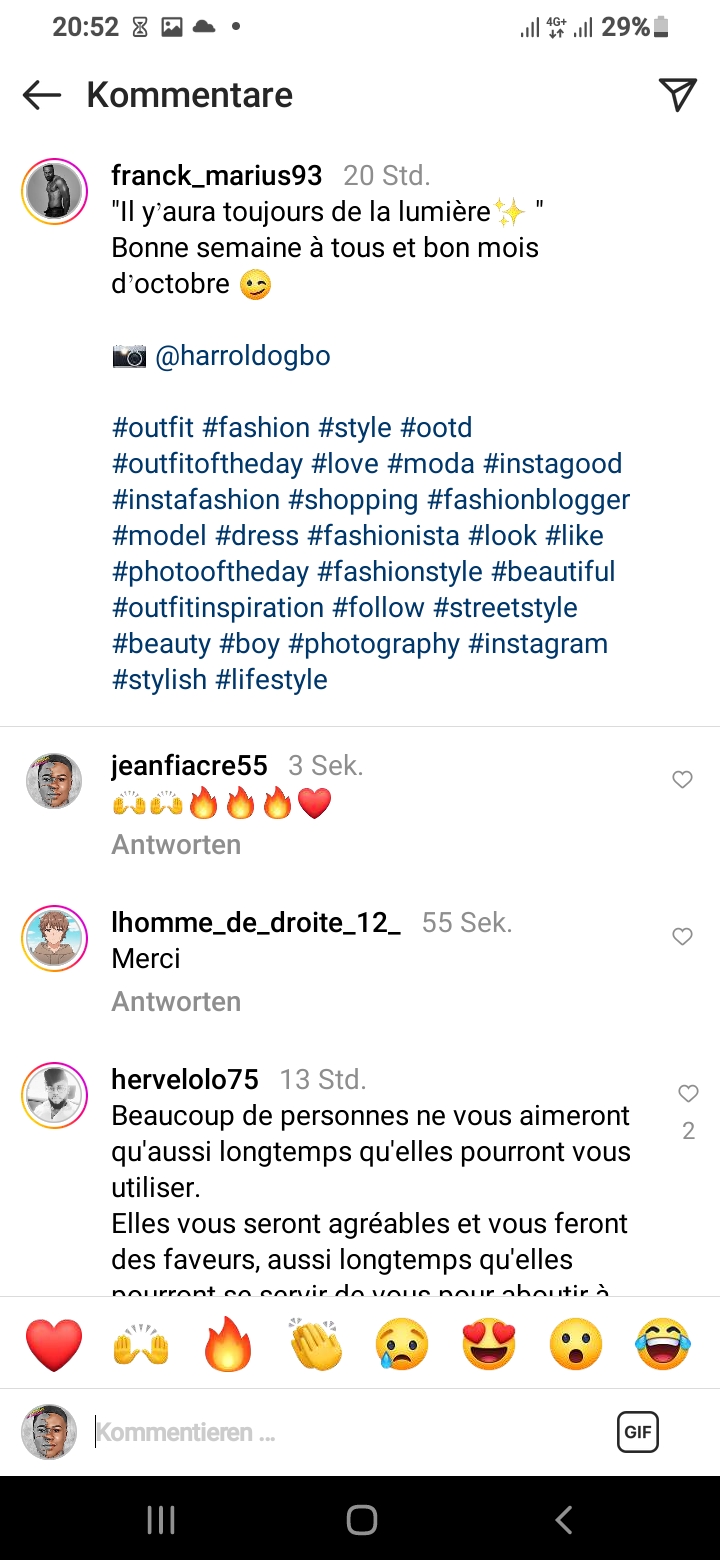Tap Antworten under the Merci comment
The image size is (720, 1560).
coord(176,1001)
